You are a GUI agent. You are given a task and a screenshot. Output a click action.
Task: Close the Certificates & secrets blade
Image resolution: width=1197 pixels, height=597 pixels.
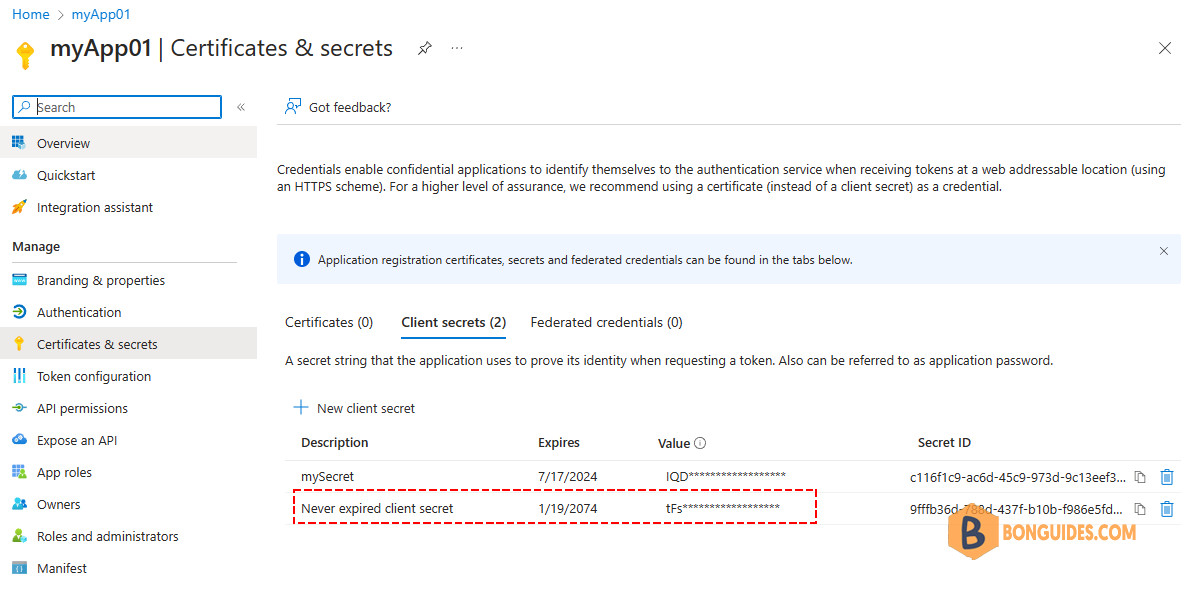(x=1165, y=48)
